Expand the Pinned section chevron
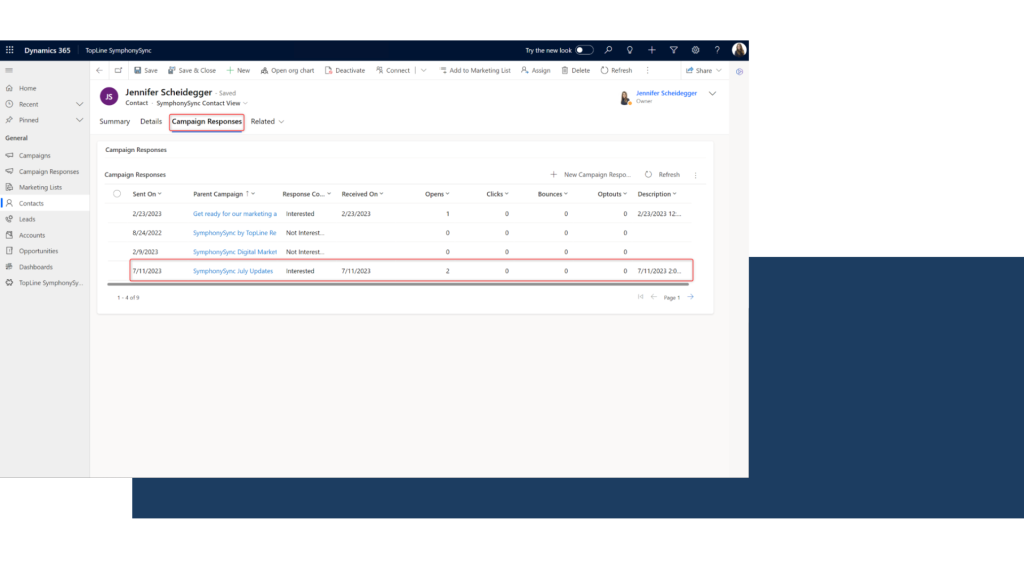1024x576 pixels. click(79, 120)
